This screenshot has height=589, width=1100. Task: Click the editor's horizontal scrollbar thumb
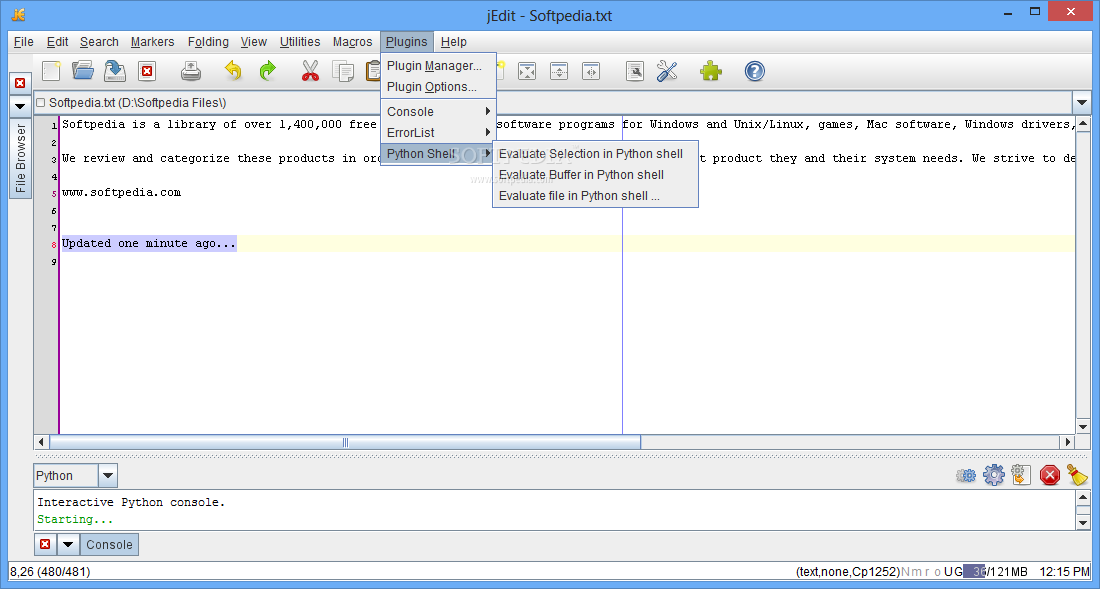tap(344, 442)
